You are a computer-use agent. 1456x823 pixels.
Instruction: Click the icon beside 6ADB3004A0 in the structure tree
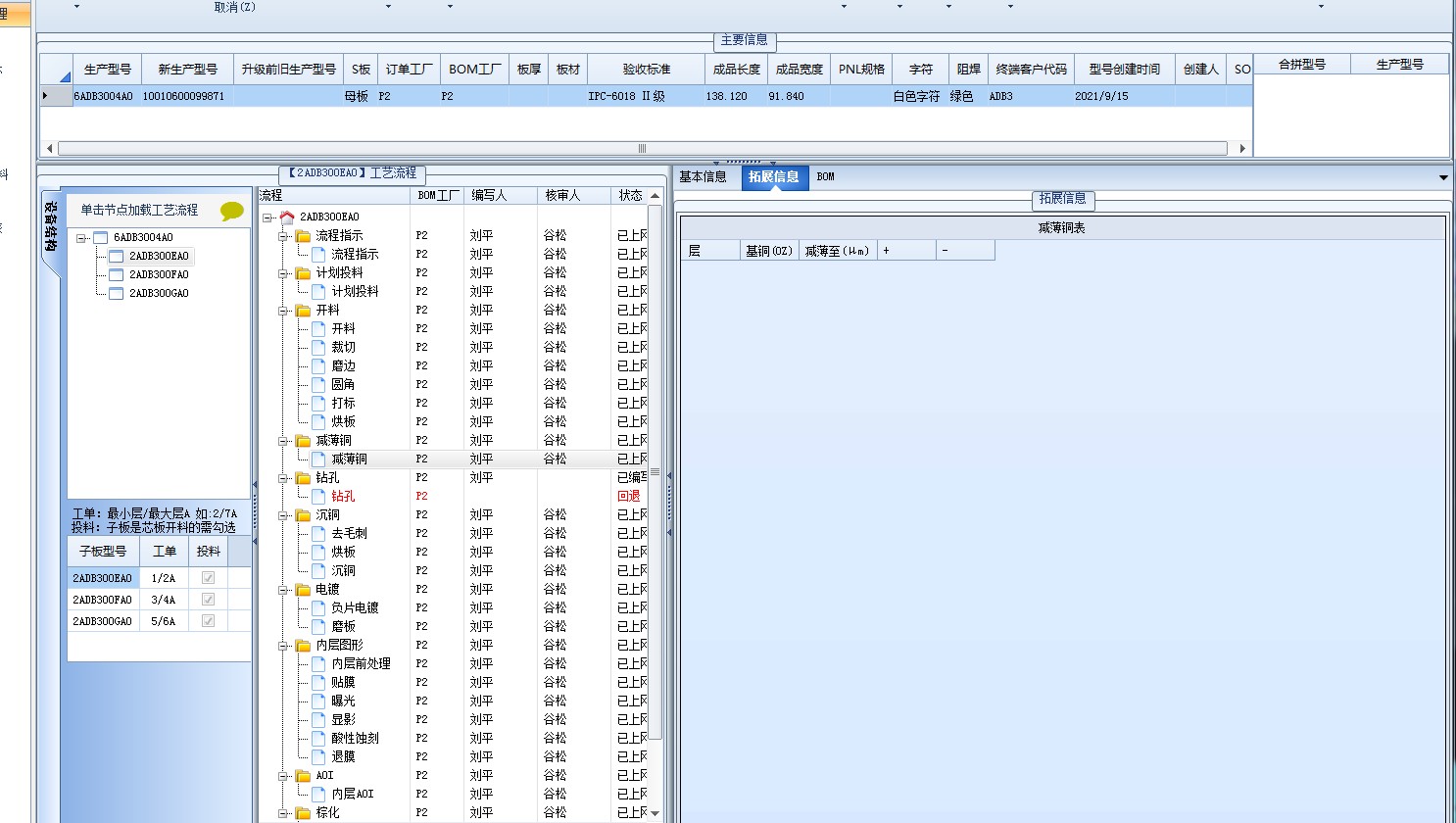point(100,237)
